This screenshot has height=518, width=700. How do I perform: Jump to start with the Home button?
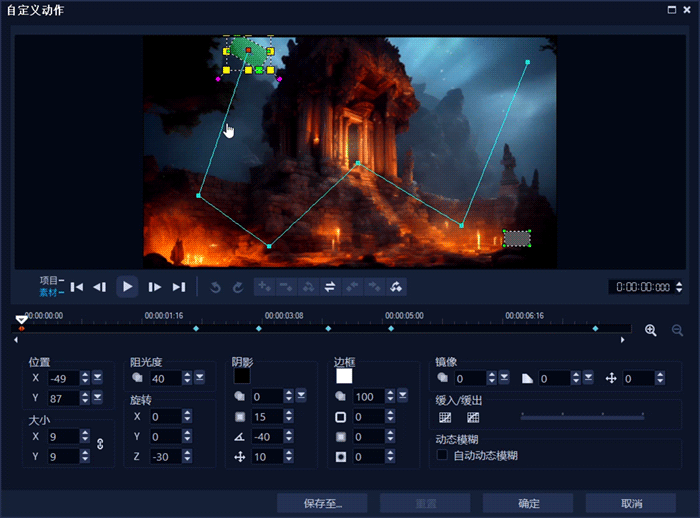pyautogui.click(x=77, y=287)
